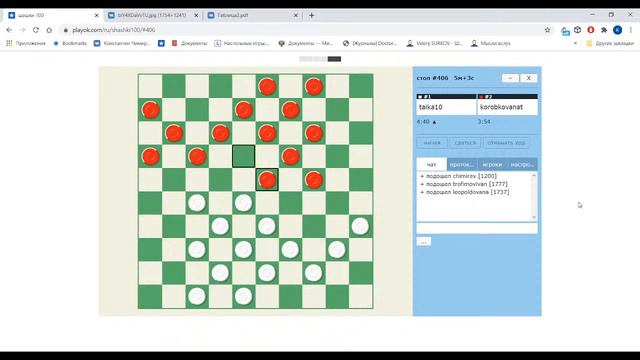
Task: Expand the hidden bookmarks overflow arrow
Action: coord(576,43)
